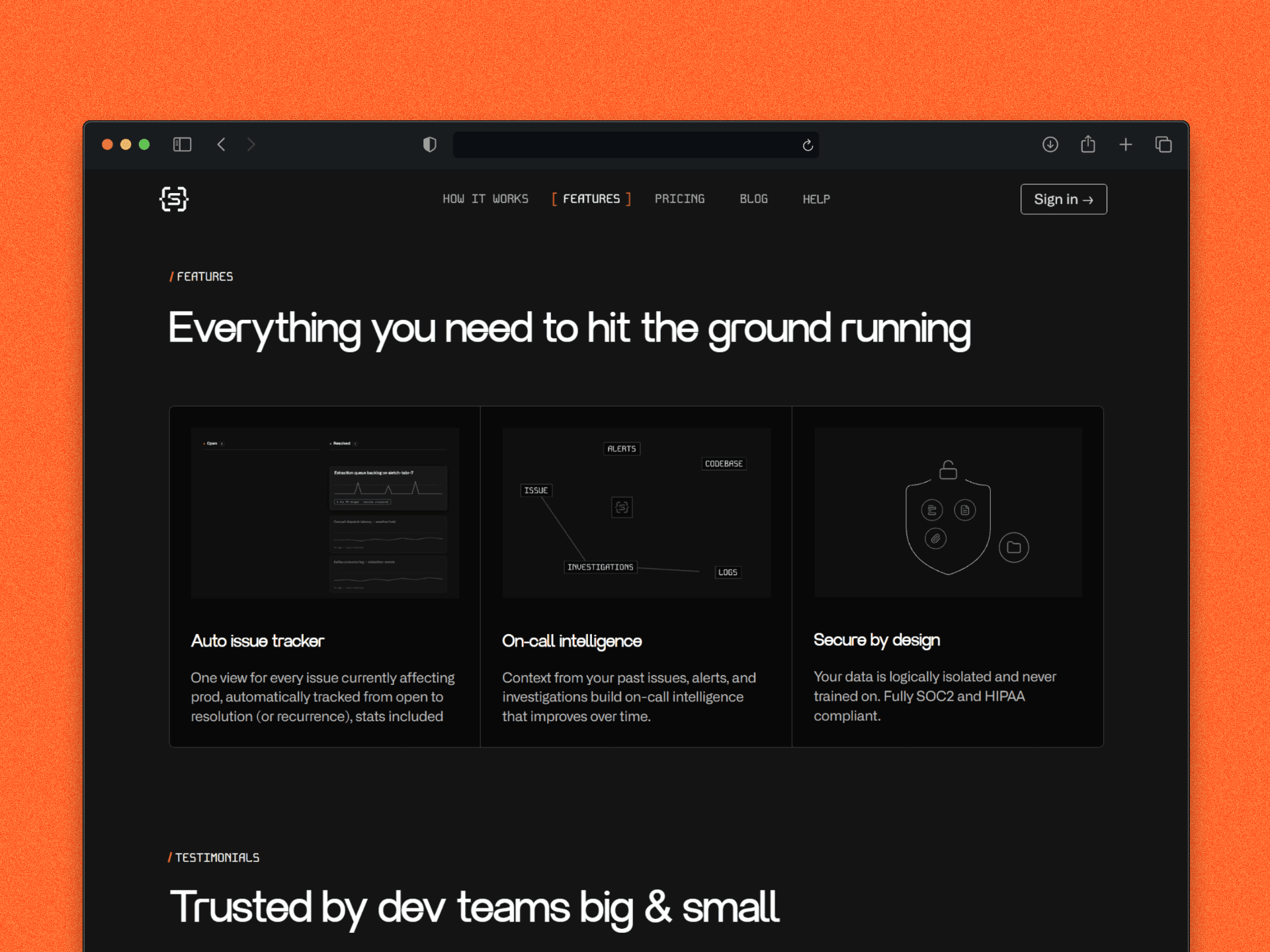1270x952 pixels.
Task: Click the ALERTS node in diagram
Action: (622, 449)
